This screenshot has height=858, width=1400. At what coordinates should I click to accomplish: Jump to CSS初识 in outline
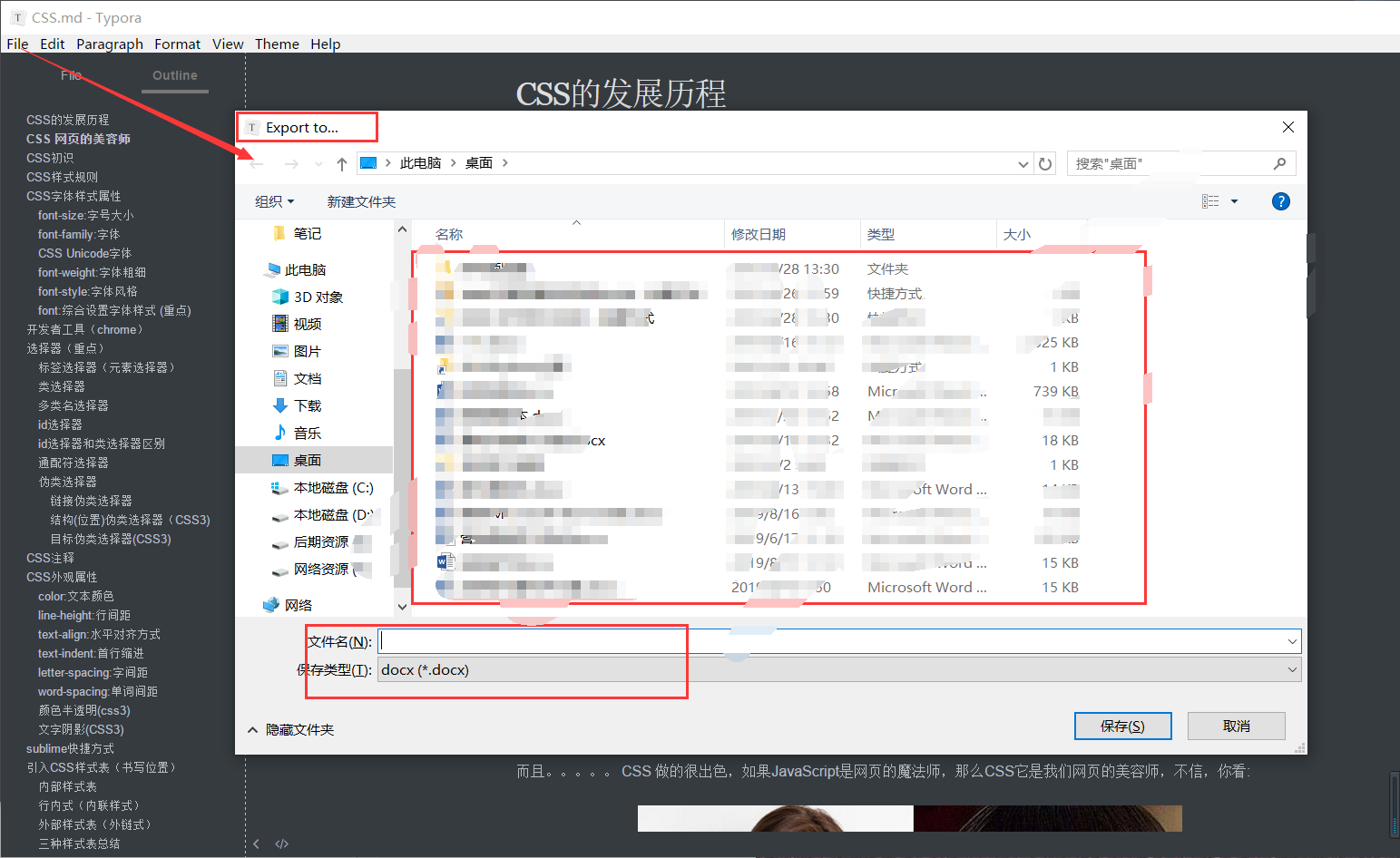[x=50, y=158]
